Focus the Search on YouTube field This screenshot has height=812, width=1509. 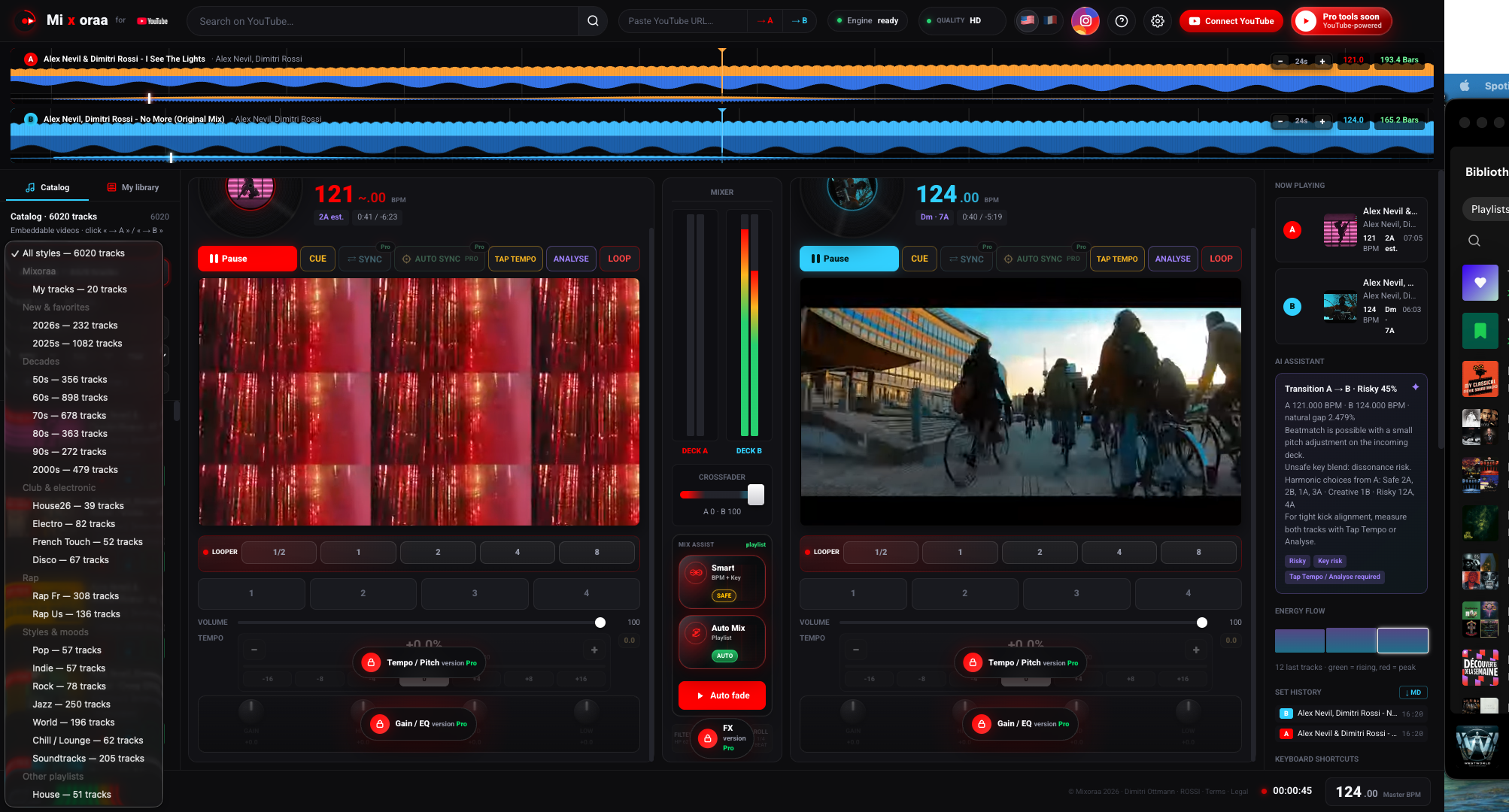[384, 21]
